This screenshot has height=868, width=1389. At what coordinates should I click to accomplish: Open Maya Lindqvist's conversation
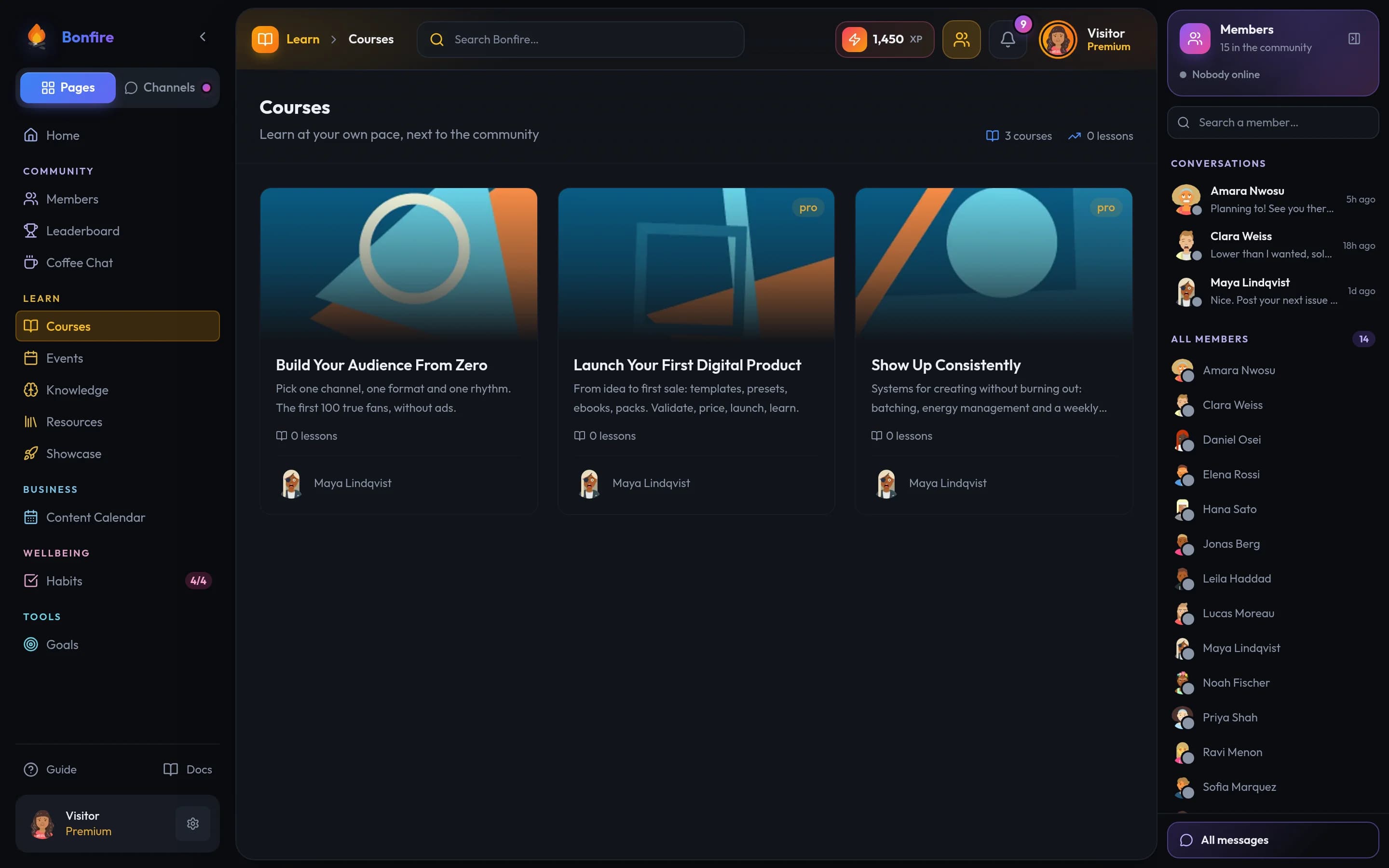(x=1272, y=291)
